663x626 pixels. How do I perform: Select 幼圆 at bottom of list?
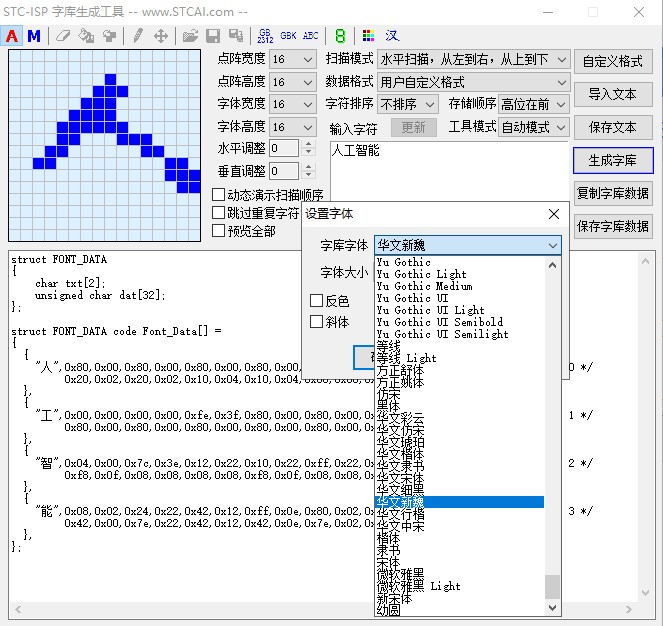pos(459,610)
